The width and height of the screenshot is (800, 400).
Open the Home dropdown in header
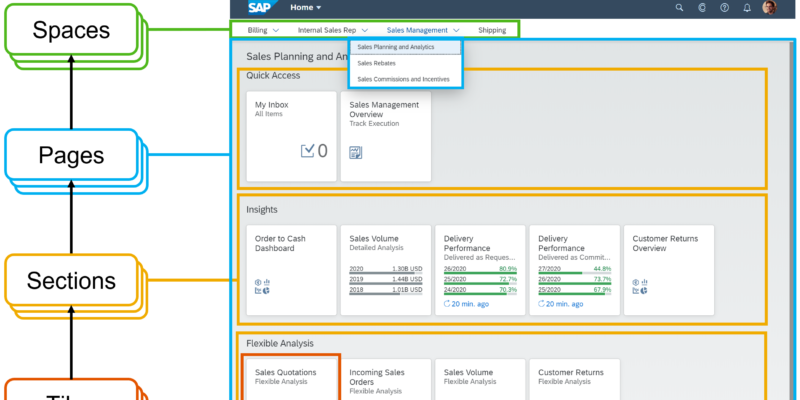[x=306, y=8]
